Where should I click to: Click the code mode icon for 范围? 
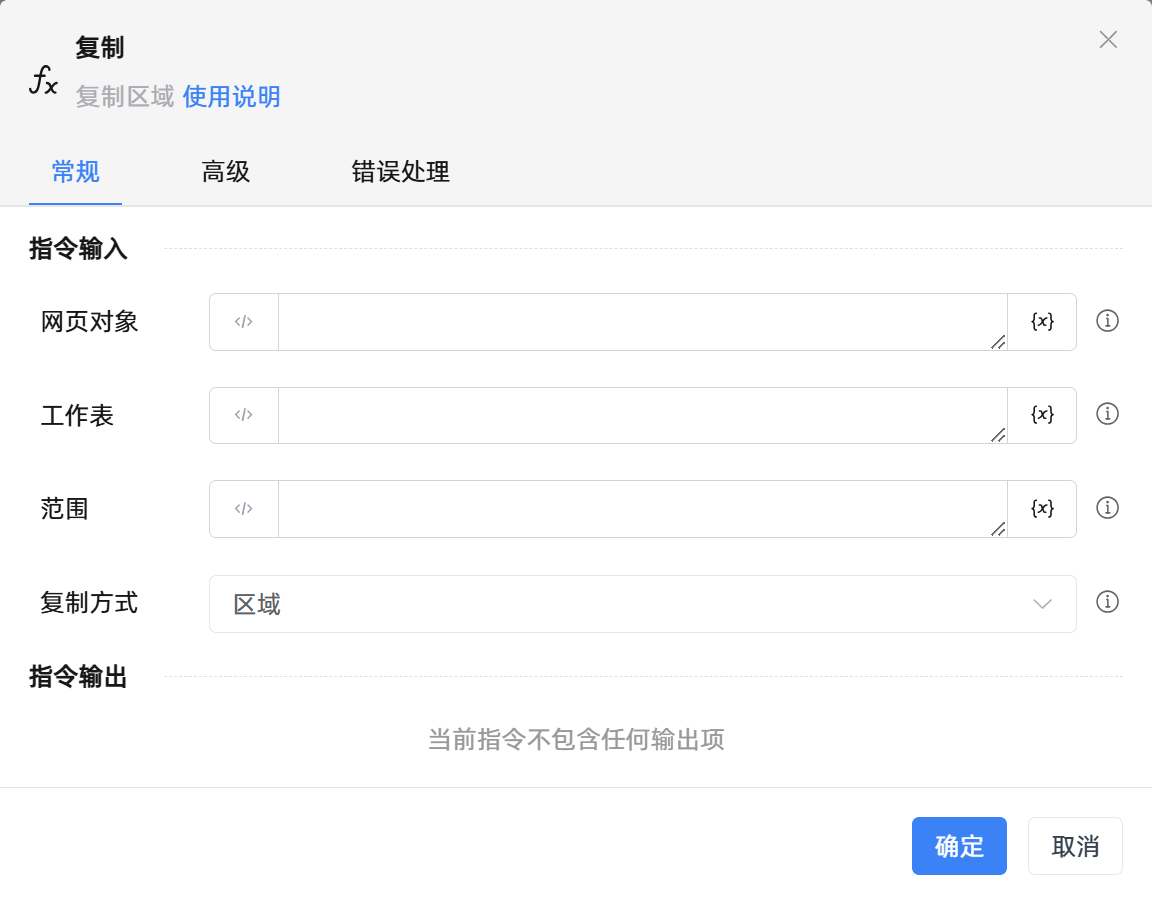[x=244, y=509]
